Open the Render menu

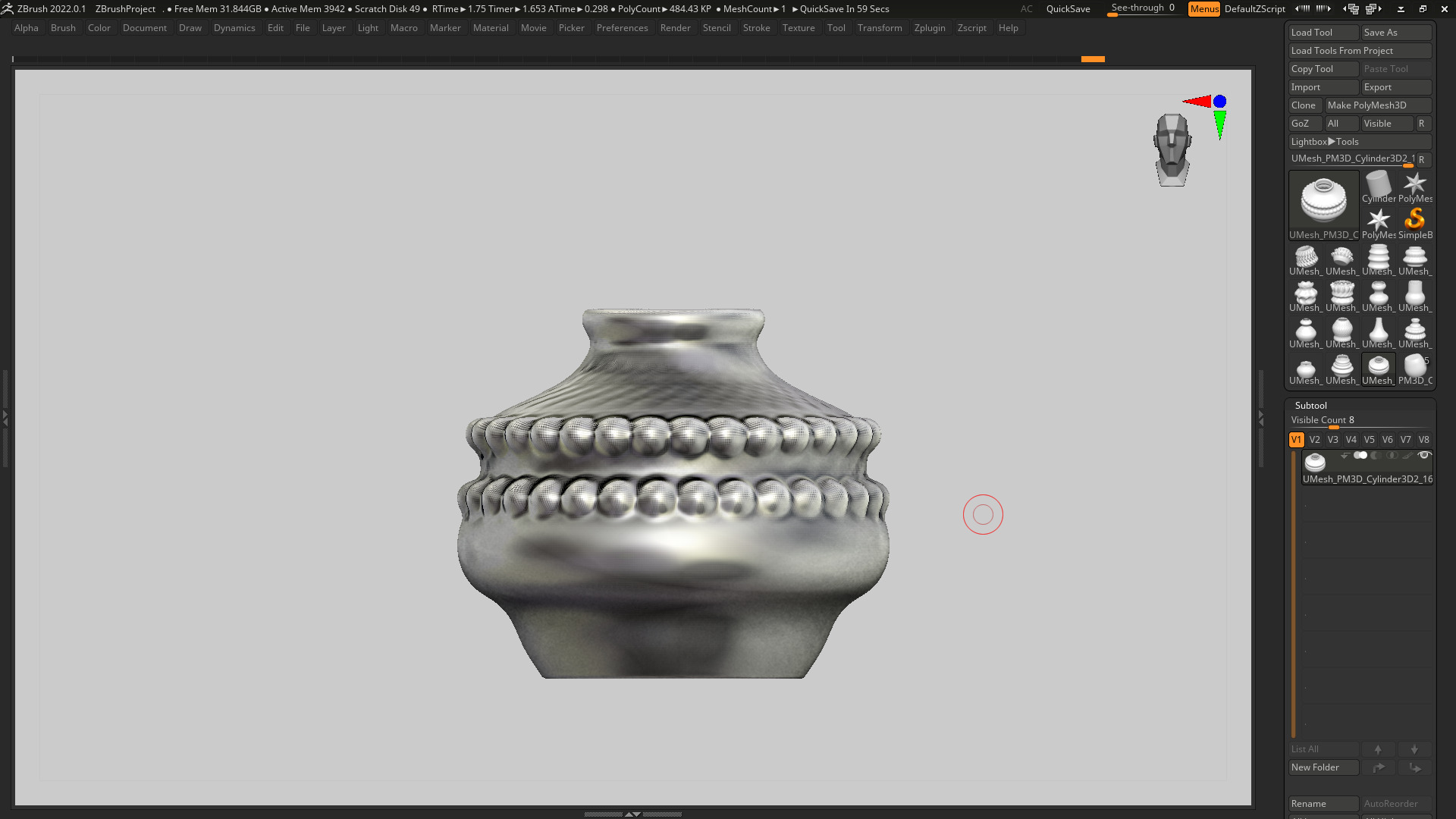coord(675,28)
